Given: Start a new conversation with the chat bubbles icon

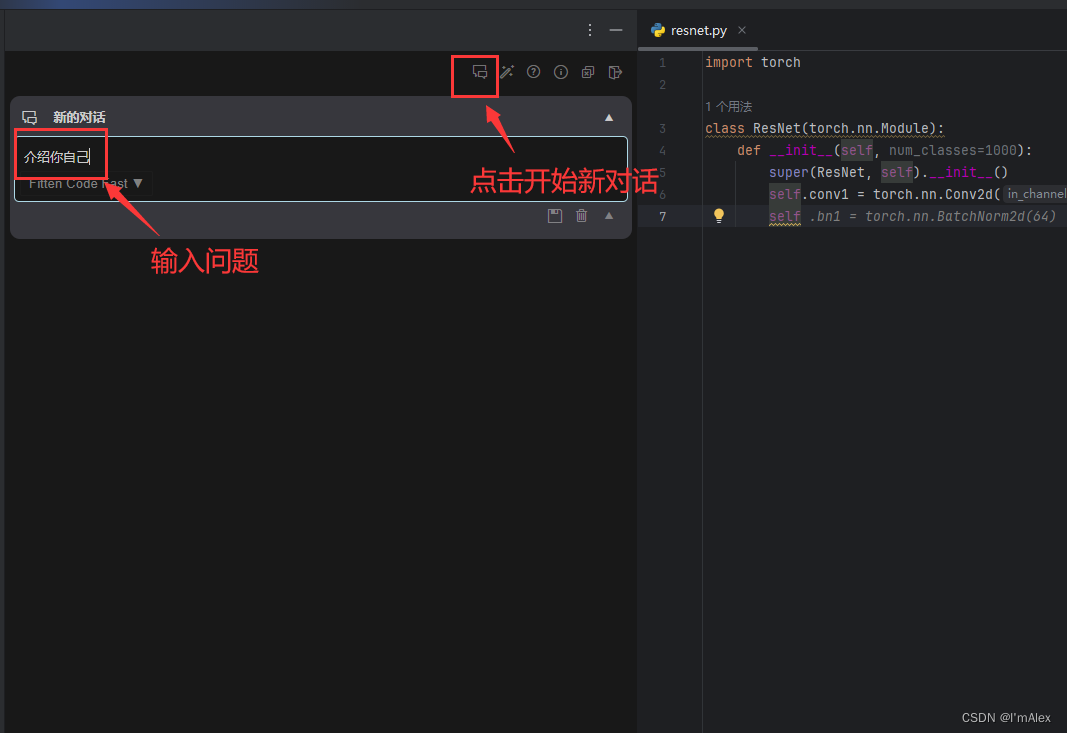Looking at the screenshot, I should pyautogui.click(x=478, y=72).
